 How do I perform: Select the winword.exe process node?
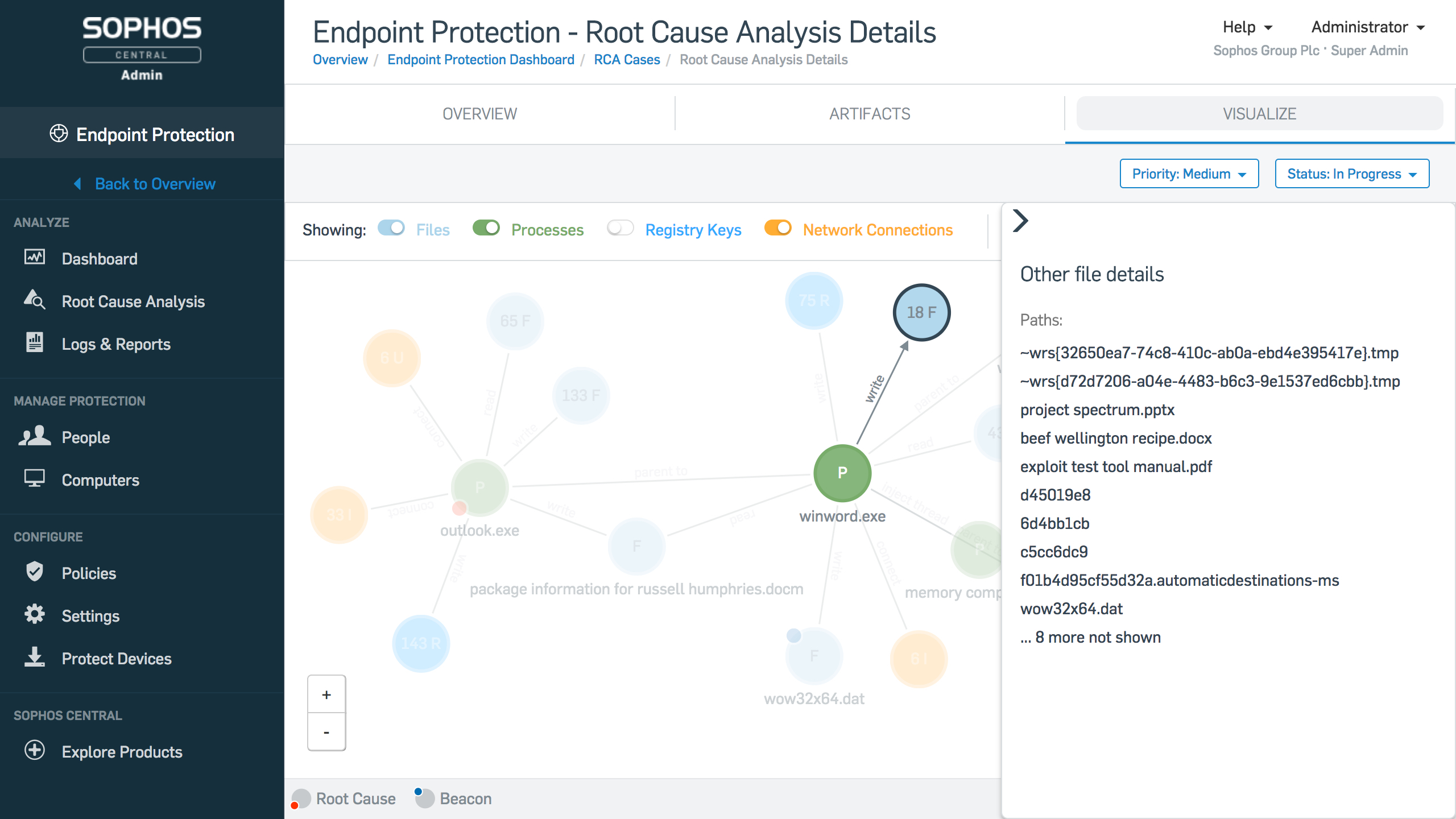coord(842,473)
